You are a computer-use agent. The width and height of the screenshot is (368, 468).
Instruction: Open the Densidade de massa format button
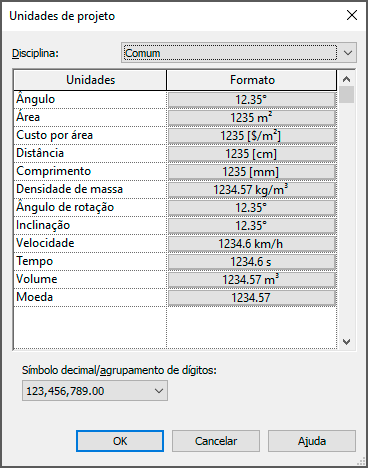[x=252, y=190]
